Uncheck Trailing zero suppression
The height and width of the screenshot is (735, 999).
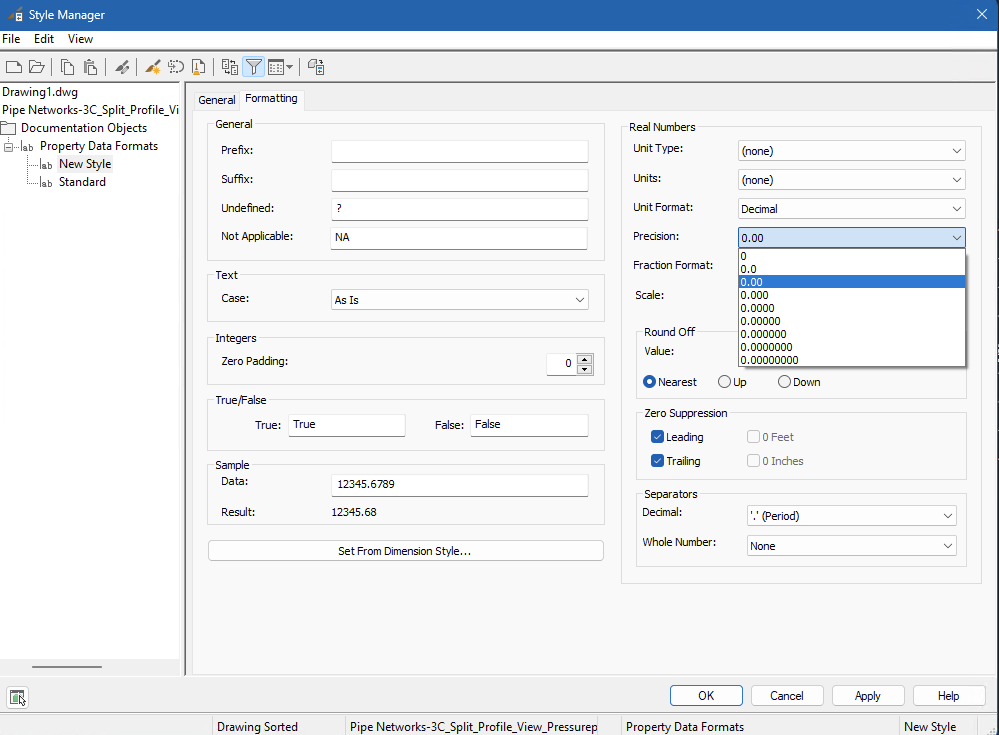tap(657, 461)
